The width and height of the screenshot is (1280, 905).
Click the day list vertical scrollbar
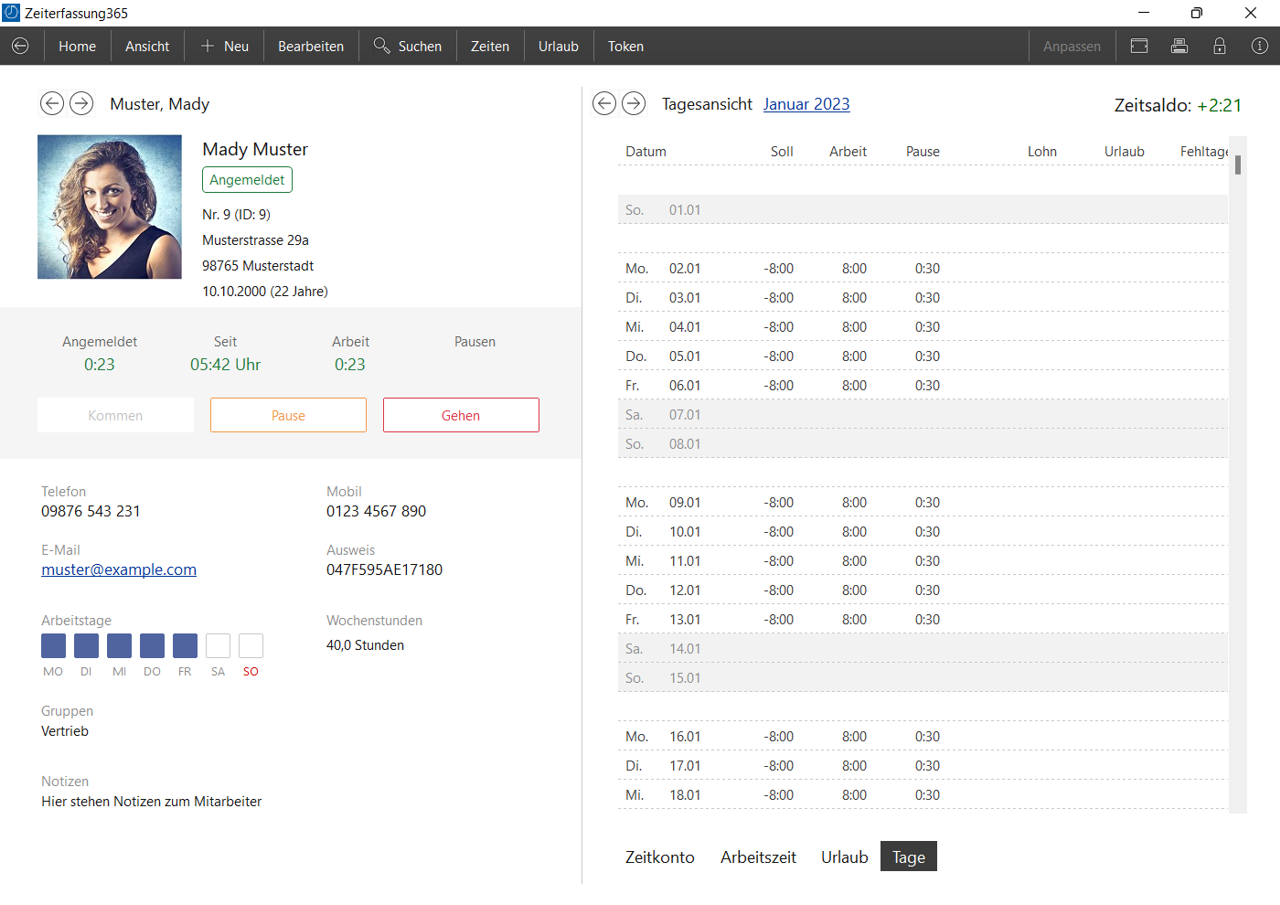(1237, 480)
